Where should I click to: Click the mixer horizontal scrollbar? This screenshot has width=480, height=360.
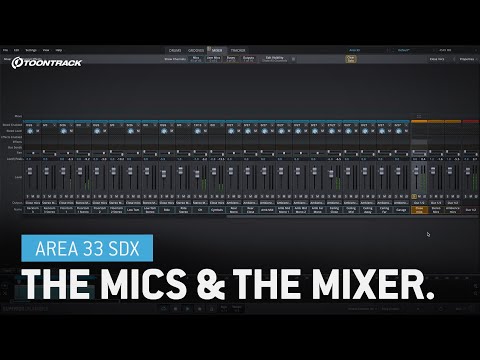tap(352, 216)
